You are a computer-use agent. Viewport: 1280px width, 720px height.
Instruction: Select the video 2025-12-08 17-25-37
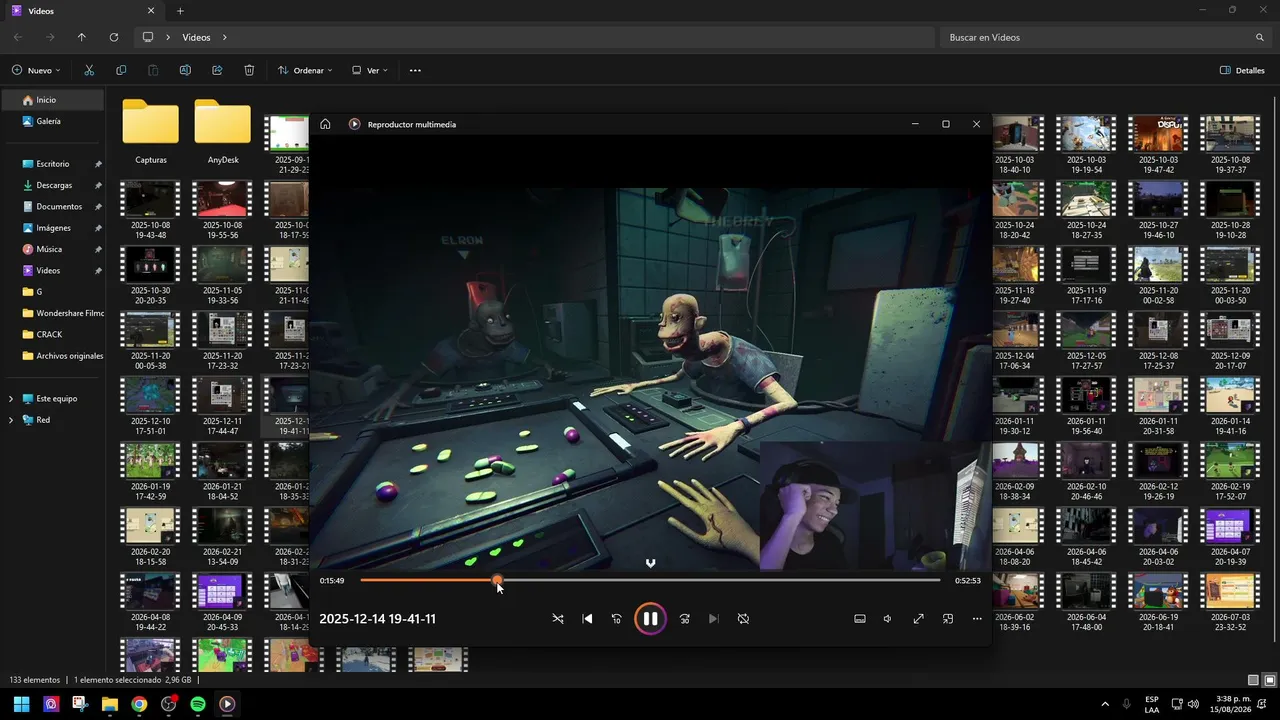(x=1157, y=340)
